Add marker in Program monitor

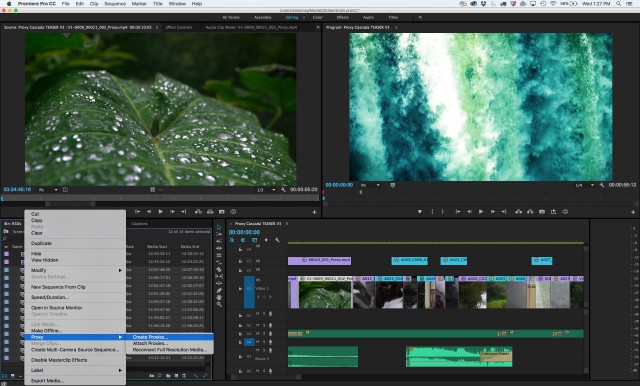pyautogui.click(x=419, y=212)
